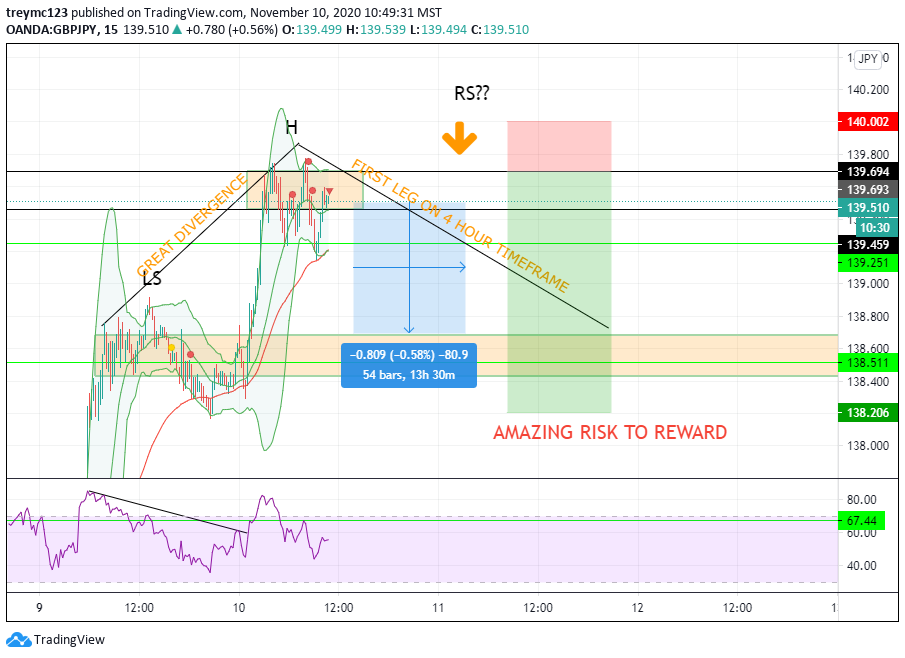
Task: Click the close value C:139.510
Action: point(500,29)
